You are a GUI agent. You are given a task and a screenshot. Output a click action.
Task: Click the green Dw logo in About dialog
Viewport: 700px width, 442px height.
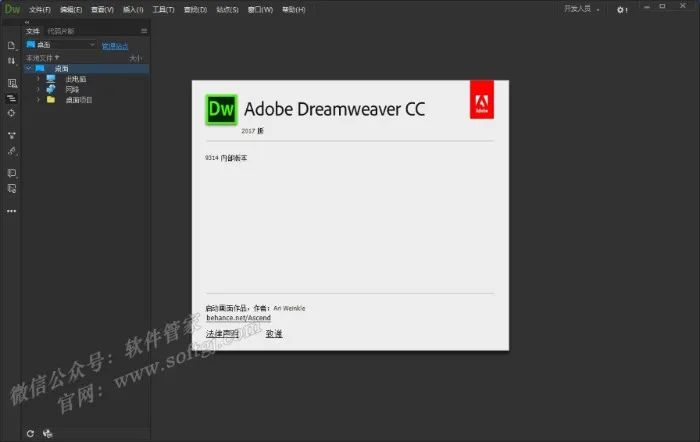pos(221,109)
